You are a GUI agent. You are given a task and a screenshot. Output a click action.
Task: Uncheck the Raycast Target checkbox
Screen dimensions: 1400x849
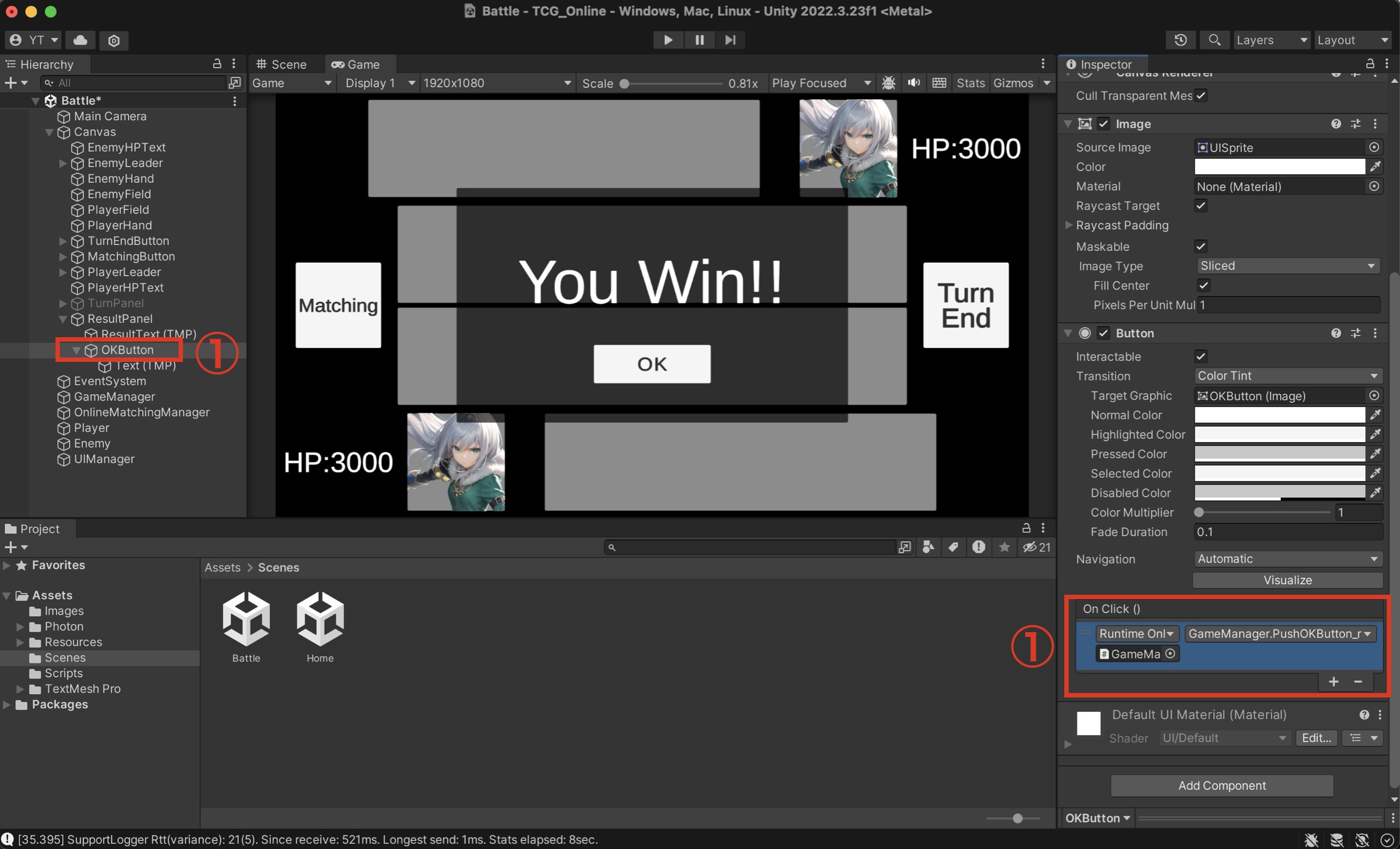1200,205
